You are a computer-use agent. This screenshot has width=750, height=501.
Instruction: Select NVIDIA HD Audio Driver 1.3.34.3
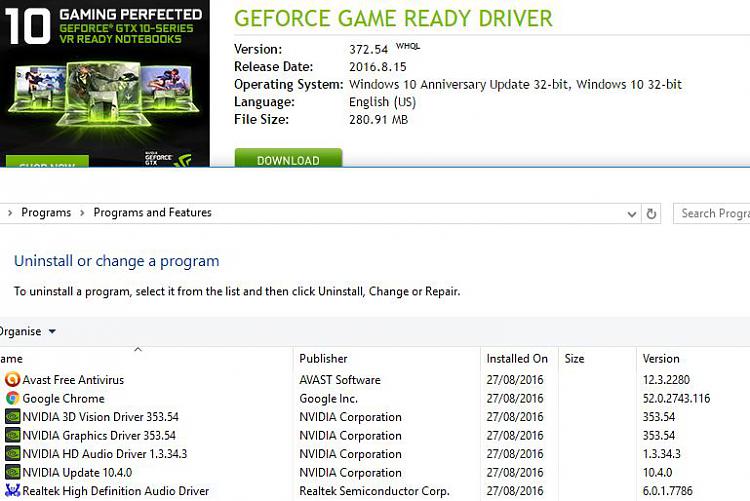[375, 454]
